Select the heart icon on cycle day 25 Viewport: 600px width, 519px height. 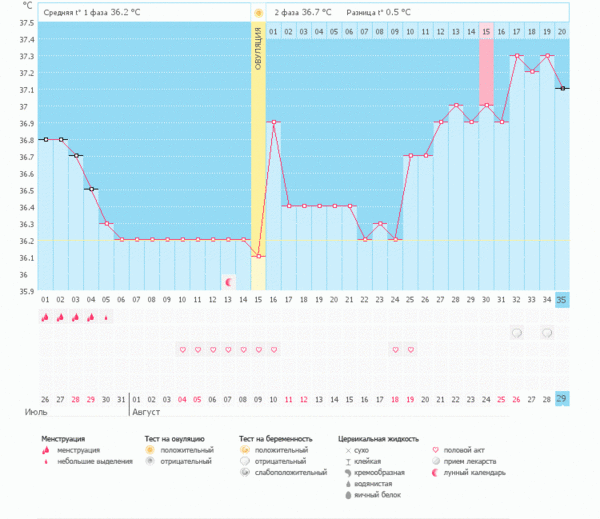point(410,349)
